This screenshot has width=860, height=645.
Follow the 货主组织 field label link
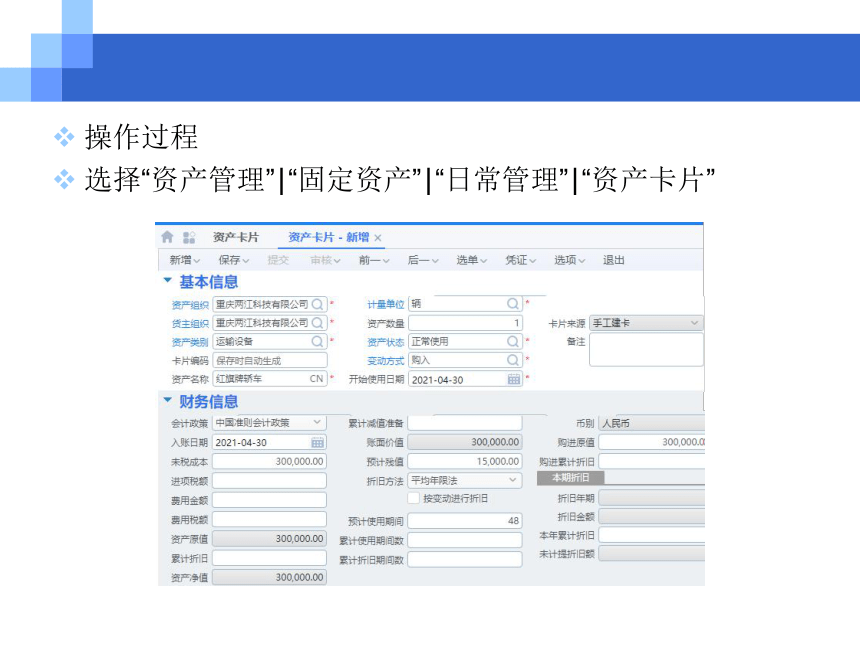190,324
